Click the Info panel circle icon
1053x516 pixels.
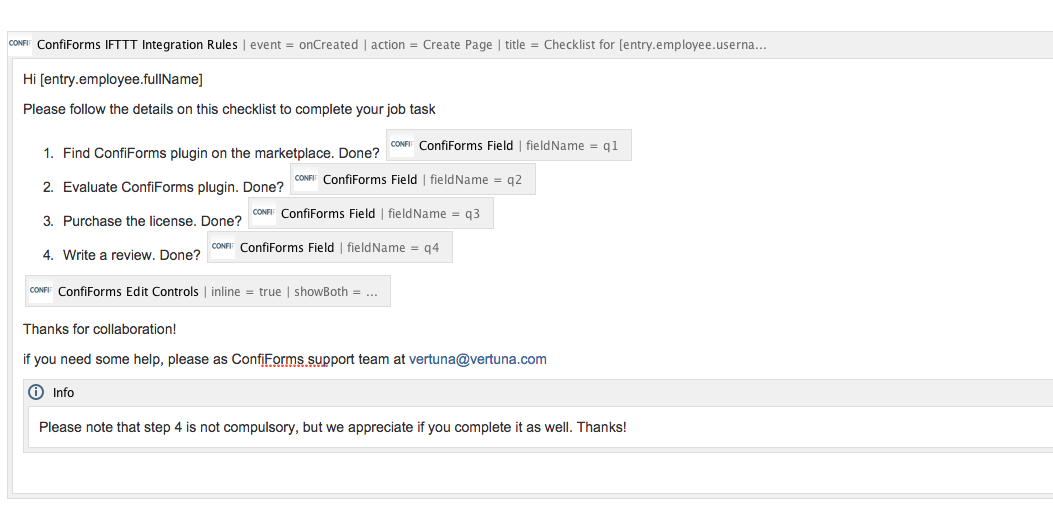click(x=36, y=392)
